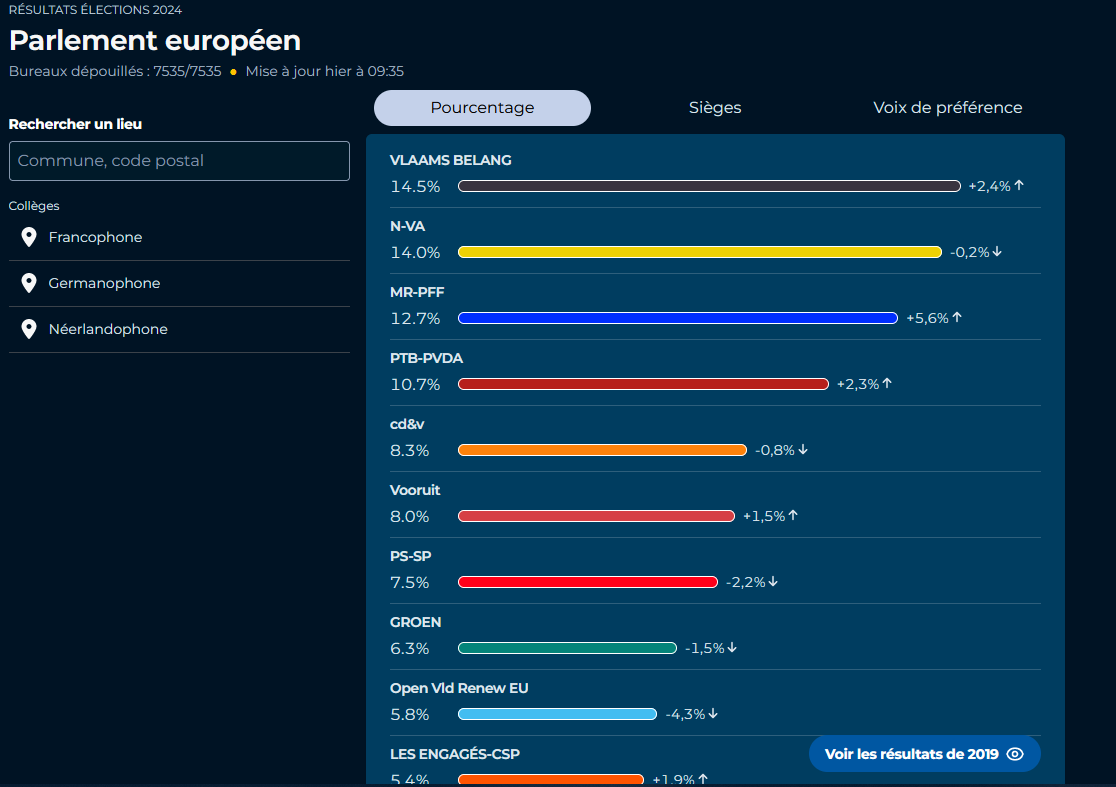Click the Néerlandophone location pin icon
The image size is (1116, 787).
(28, 329)
